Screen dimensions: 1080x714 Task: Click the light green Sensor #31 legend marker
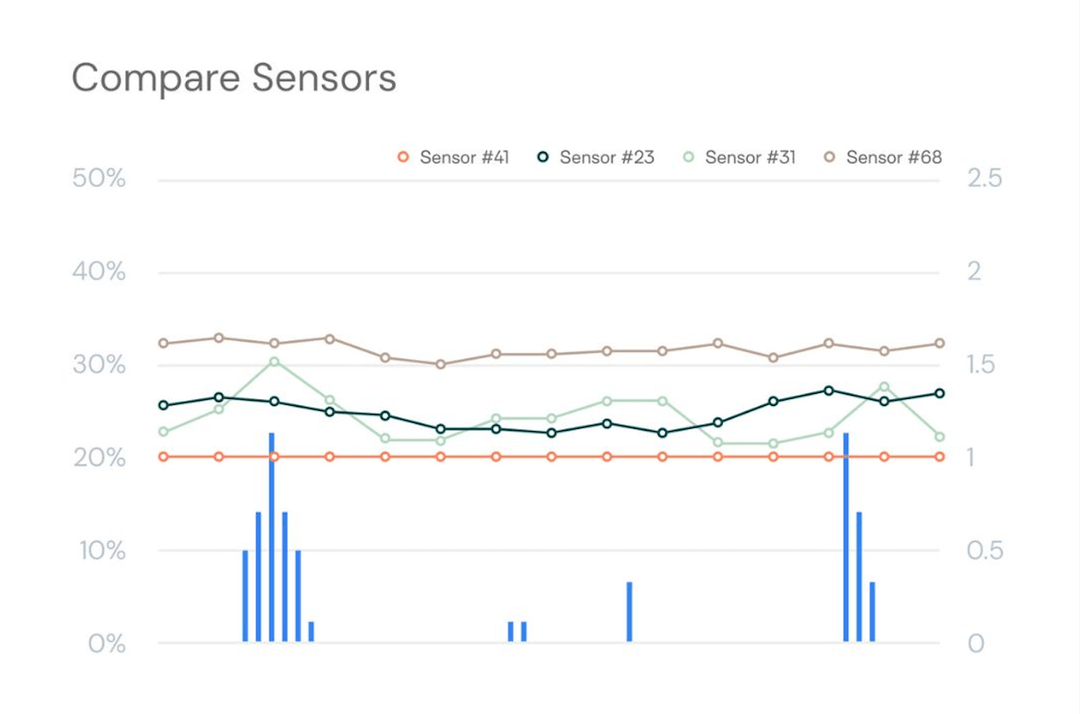pyautogui.click(x=689, y=157)
